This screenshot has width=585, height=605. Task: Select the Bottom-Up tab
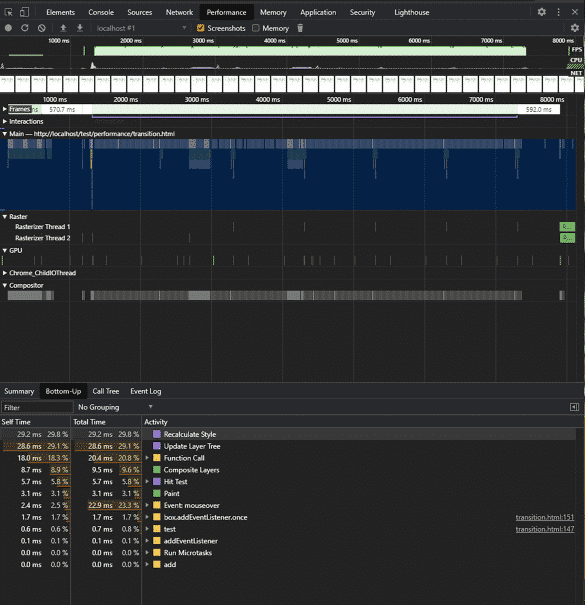[x=63, y=391]
